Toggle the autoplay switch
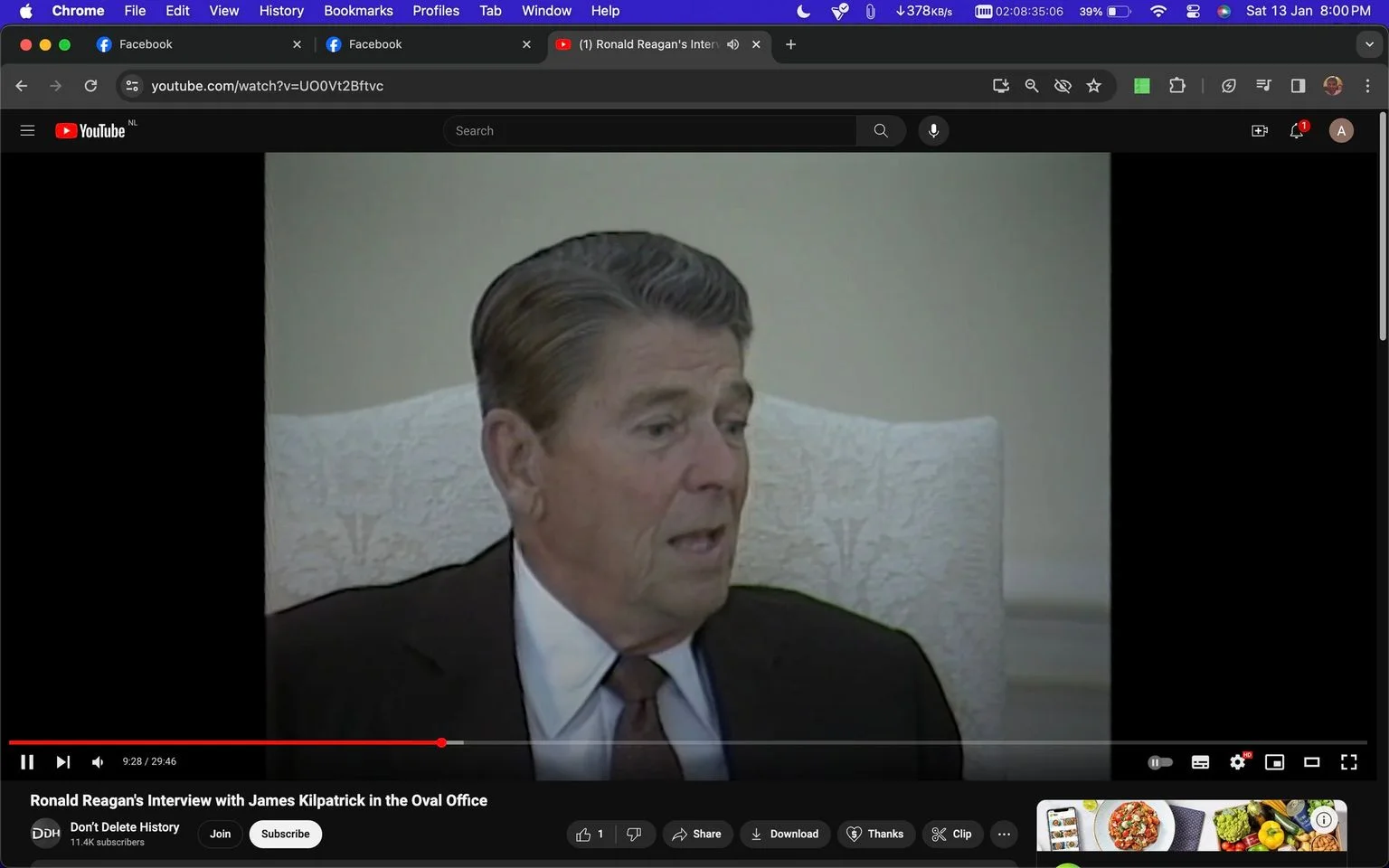This screenshot has height=868, width=1389. (1160, 762)
